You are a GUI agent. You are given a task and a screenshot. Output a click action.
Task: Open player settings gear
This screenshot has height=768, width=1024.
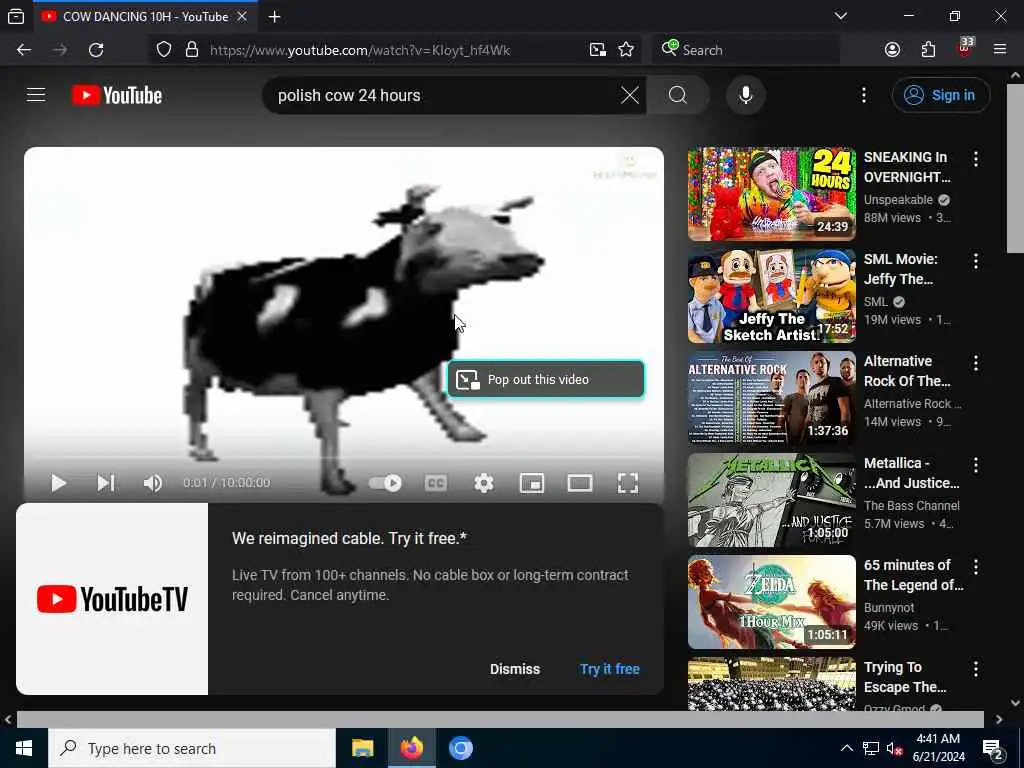pyautogui.click(x=483, y=483)
